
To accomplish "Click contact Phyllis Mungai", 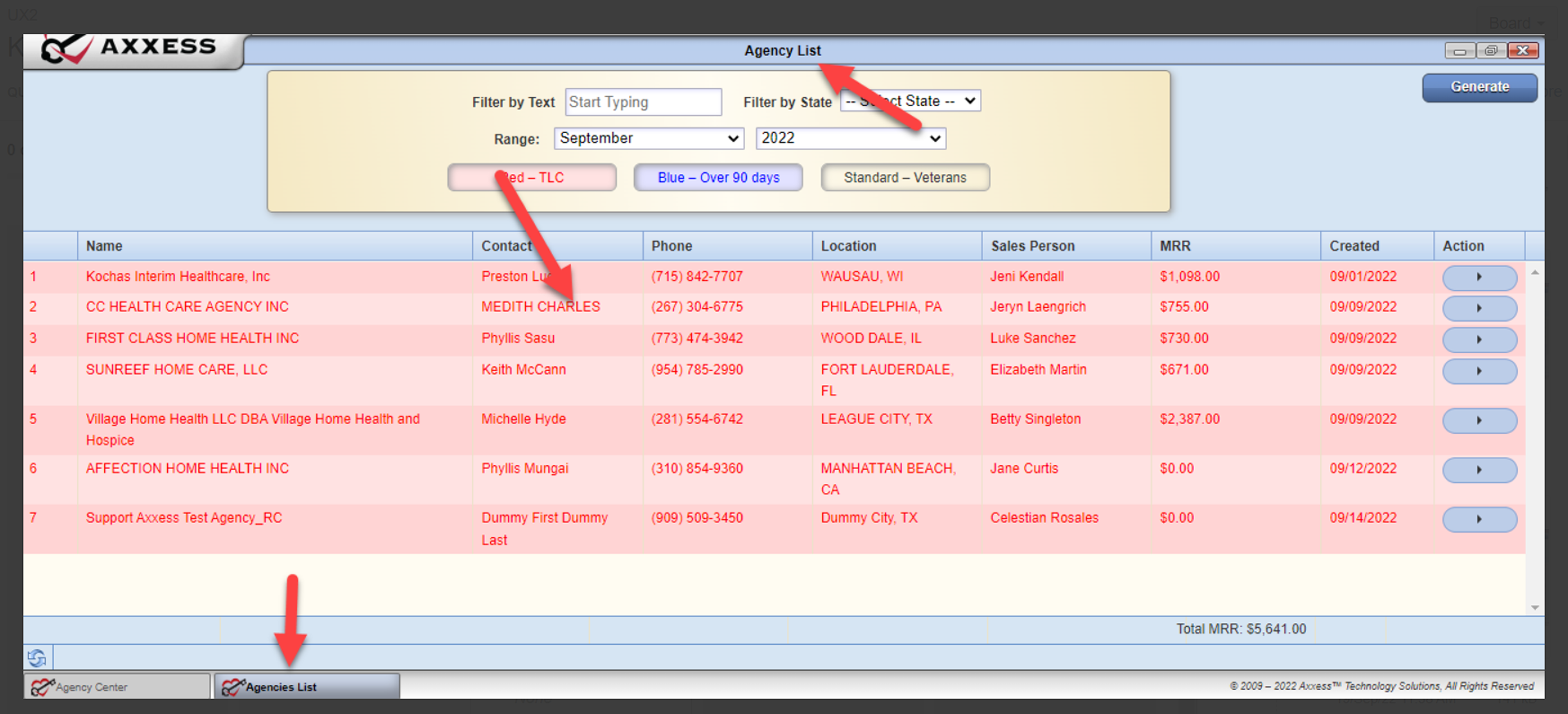I will [525, 469].
